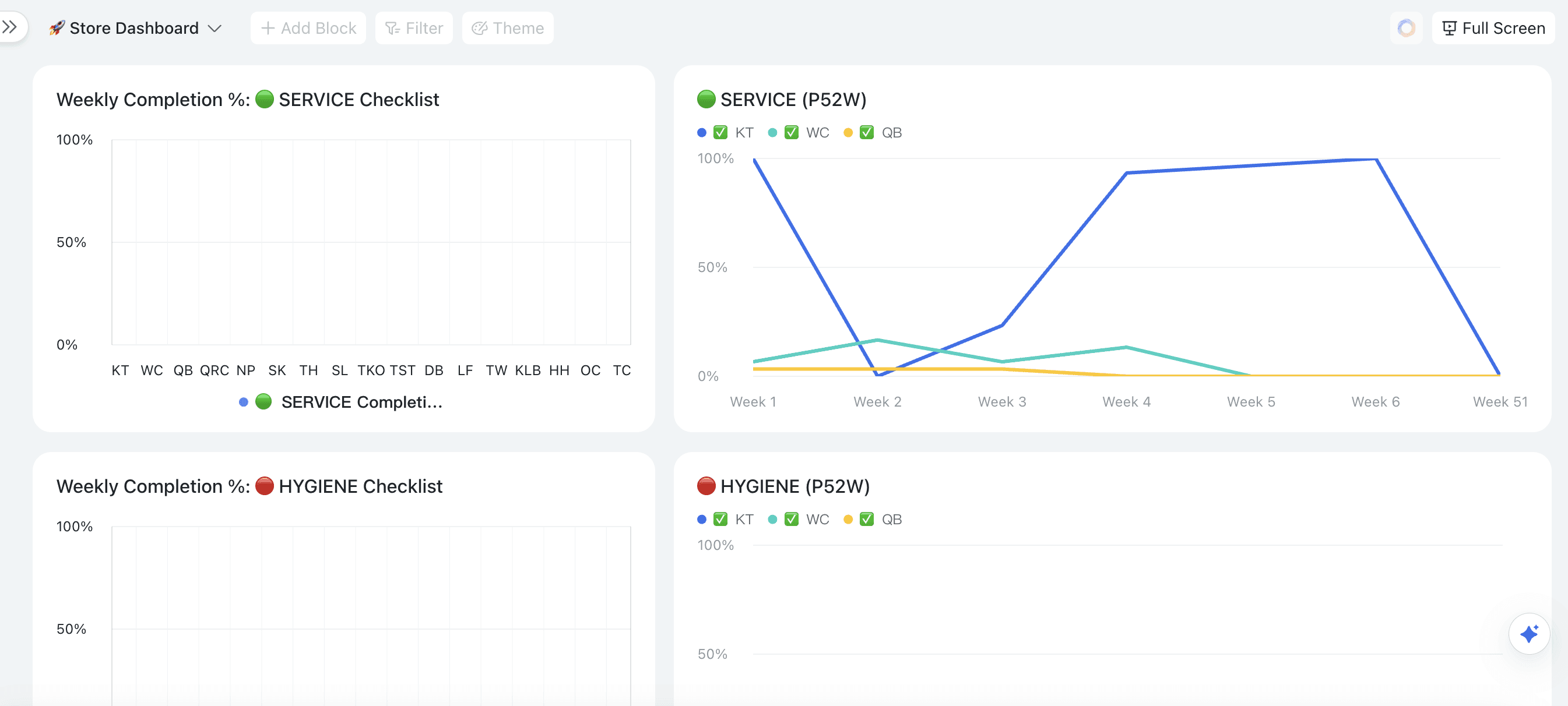Expand the sidebar with double-chevron icon
This screenshot has width=1568, height=706.
pos(10,27)
